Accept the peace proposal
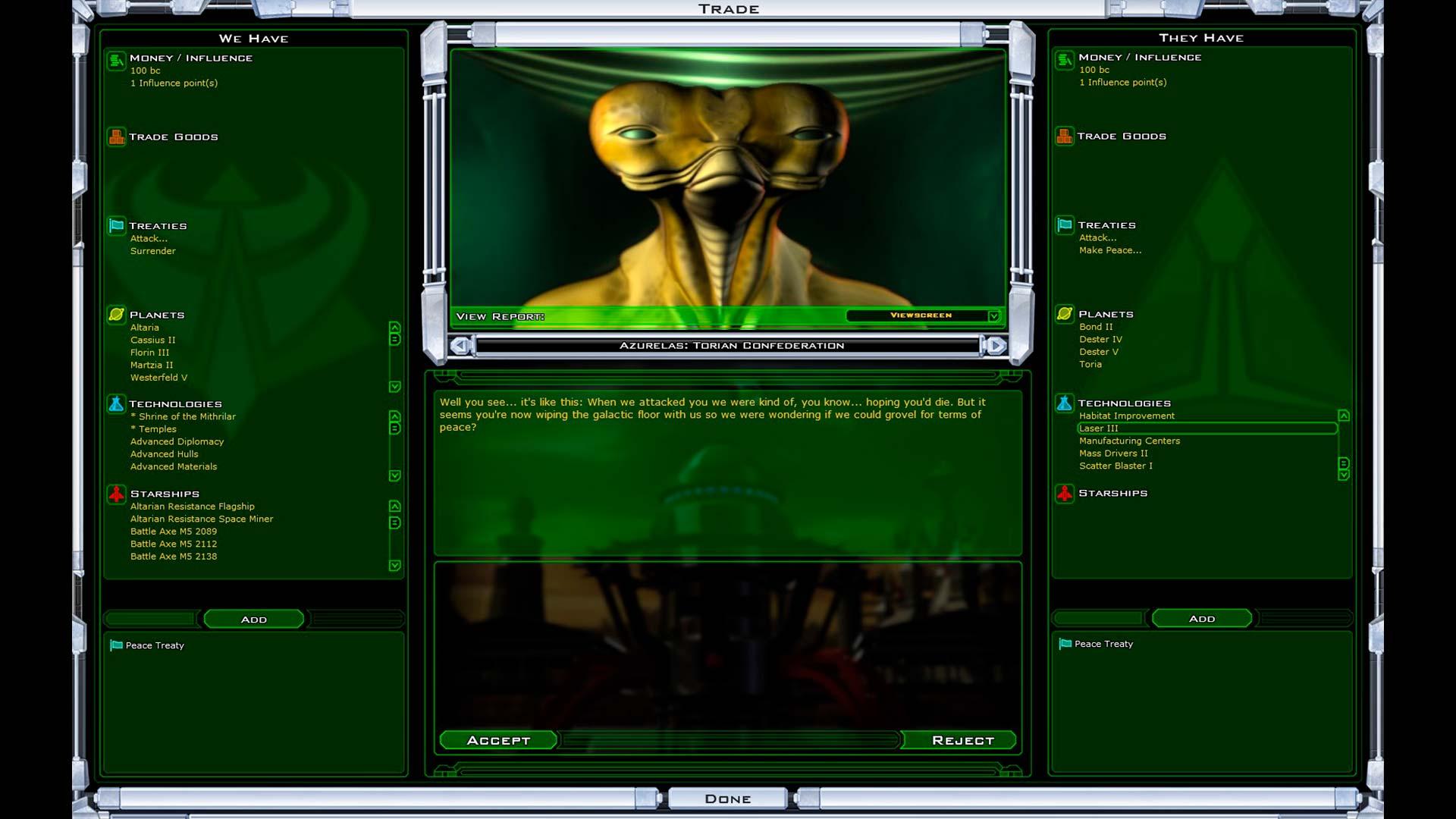 [498, 740]
